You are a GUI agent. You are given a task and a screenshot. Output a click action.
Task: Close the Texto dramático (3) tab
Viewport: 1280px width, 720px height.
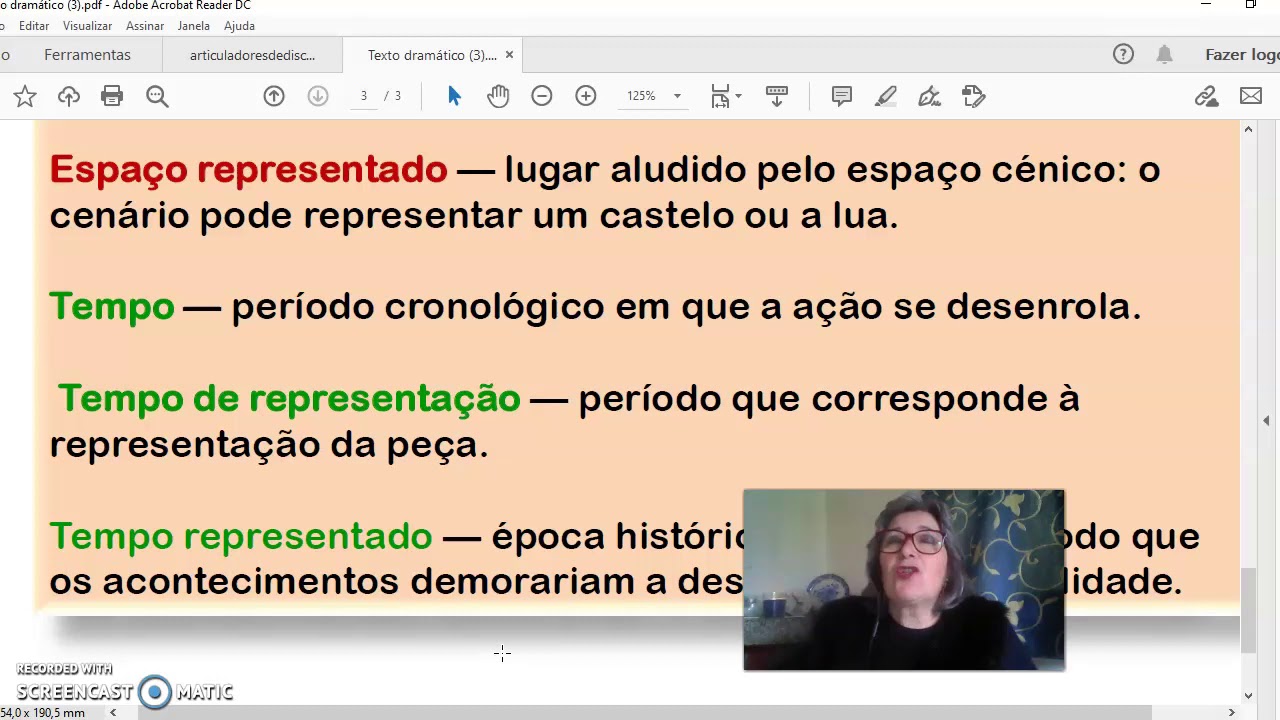[509, 55]
